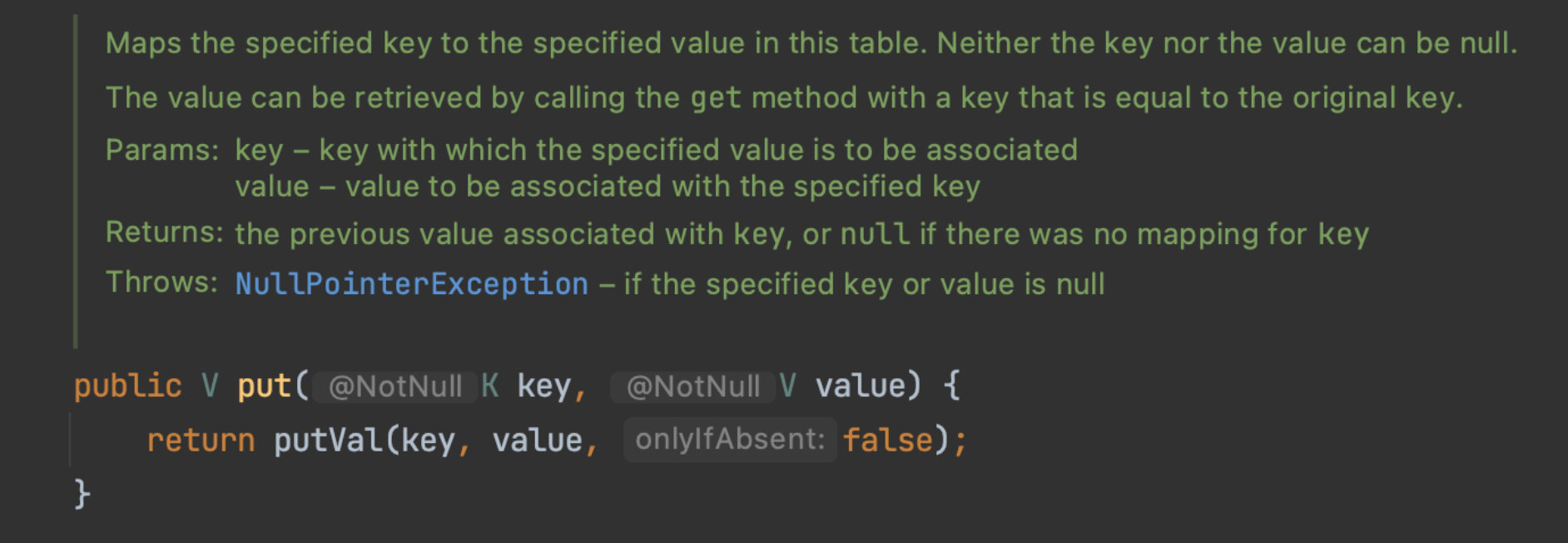The width and height of the screenshot is (1568, 543).
Task: Click the 'get' code word in documentation
Action: click(x=716, y=98)
